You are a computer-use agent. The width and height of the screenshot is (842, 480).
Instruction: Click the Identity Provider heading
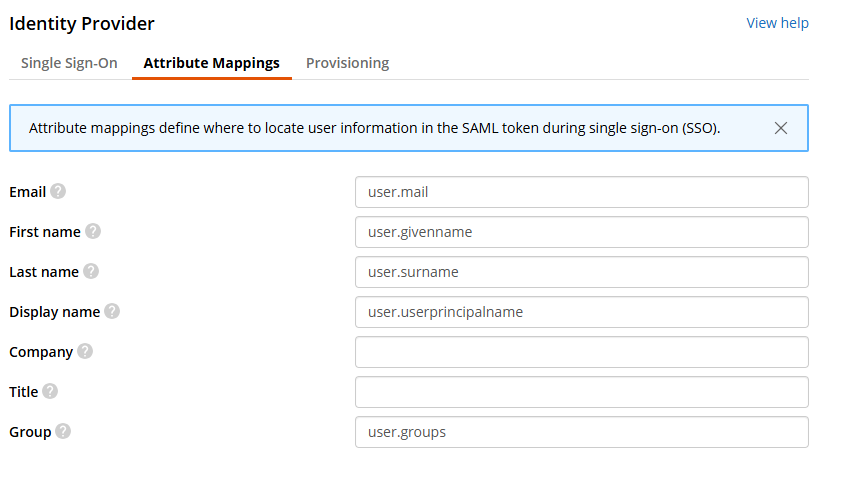(x=82, y=23)
